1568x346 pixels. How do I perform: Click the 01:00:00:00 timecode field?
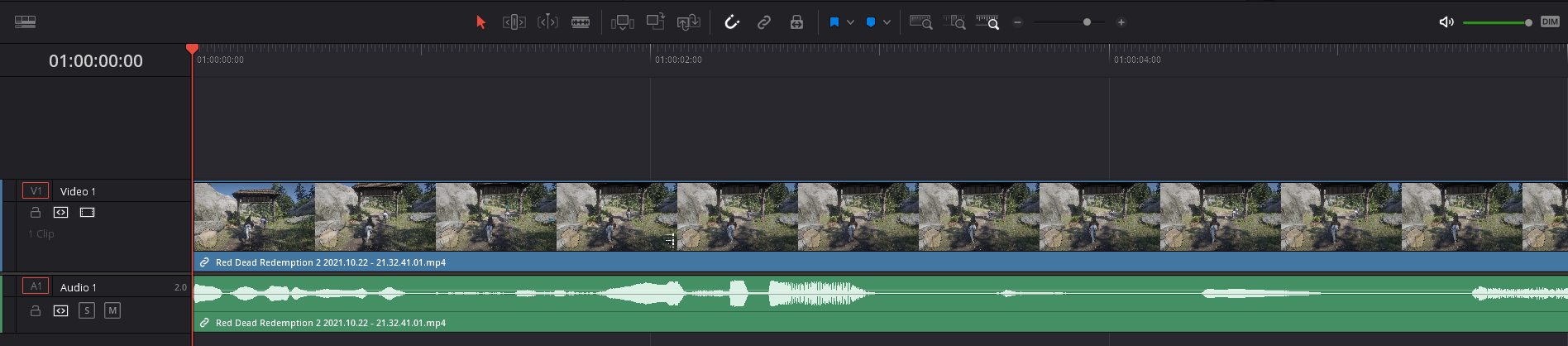pos(96,61)
